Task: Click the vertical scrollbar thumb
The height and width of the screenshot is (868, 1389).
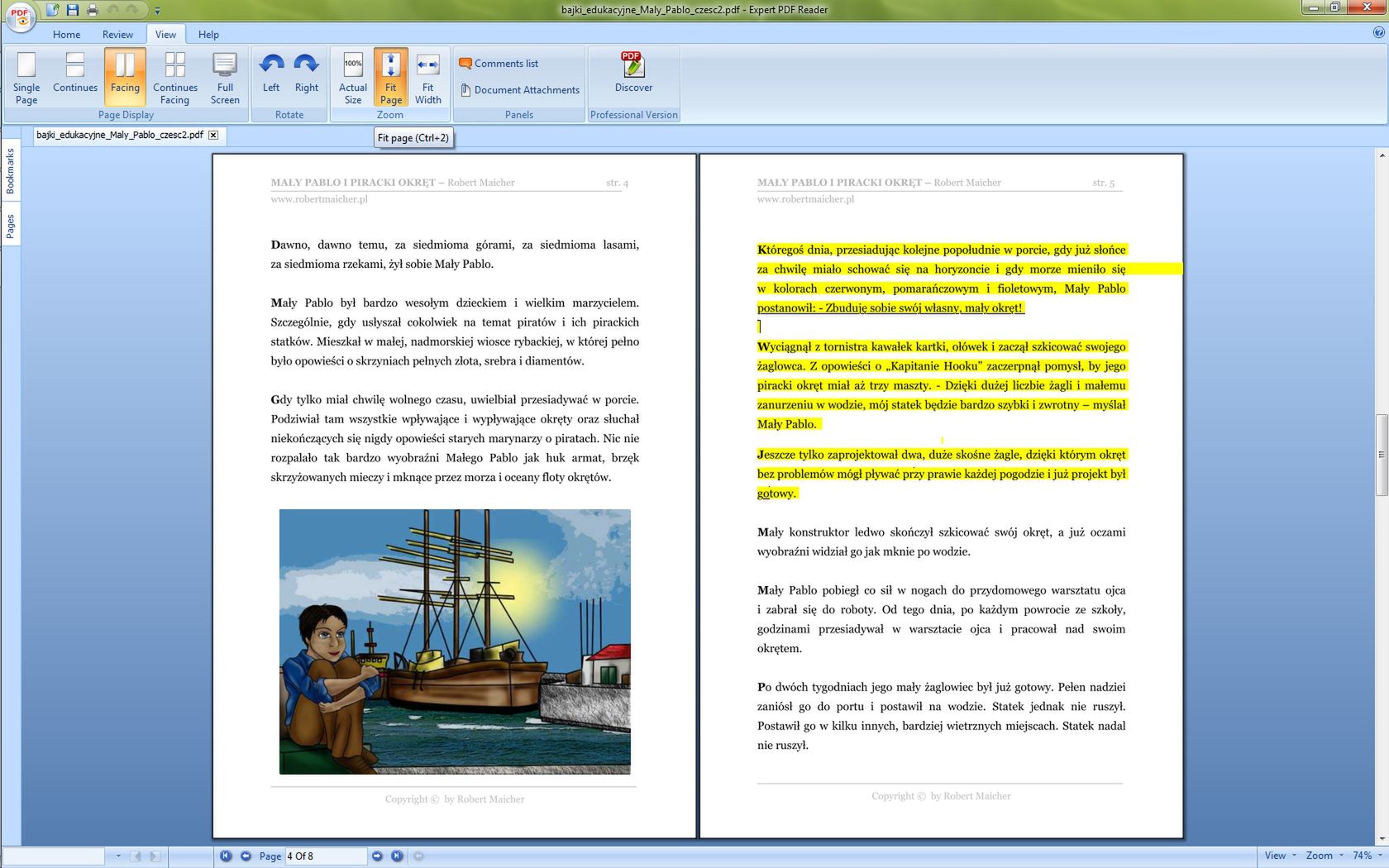Action: 1382,455
